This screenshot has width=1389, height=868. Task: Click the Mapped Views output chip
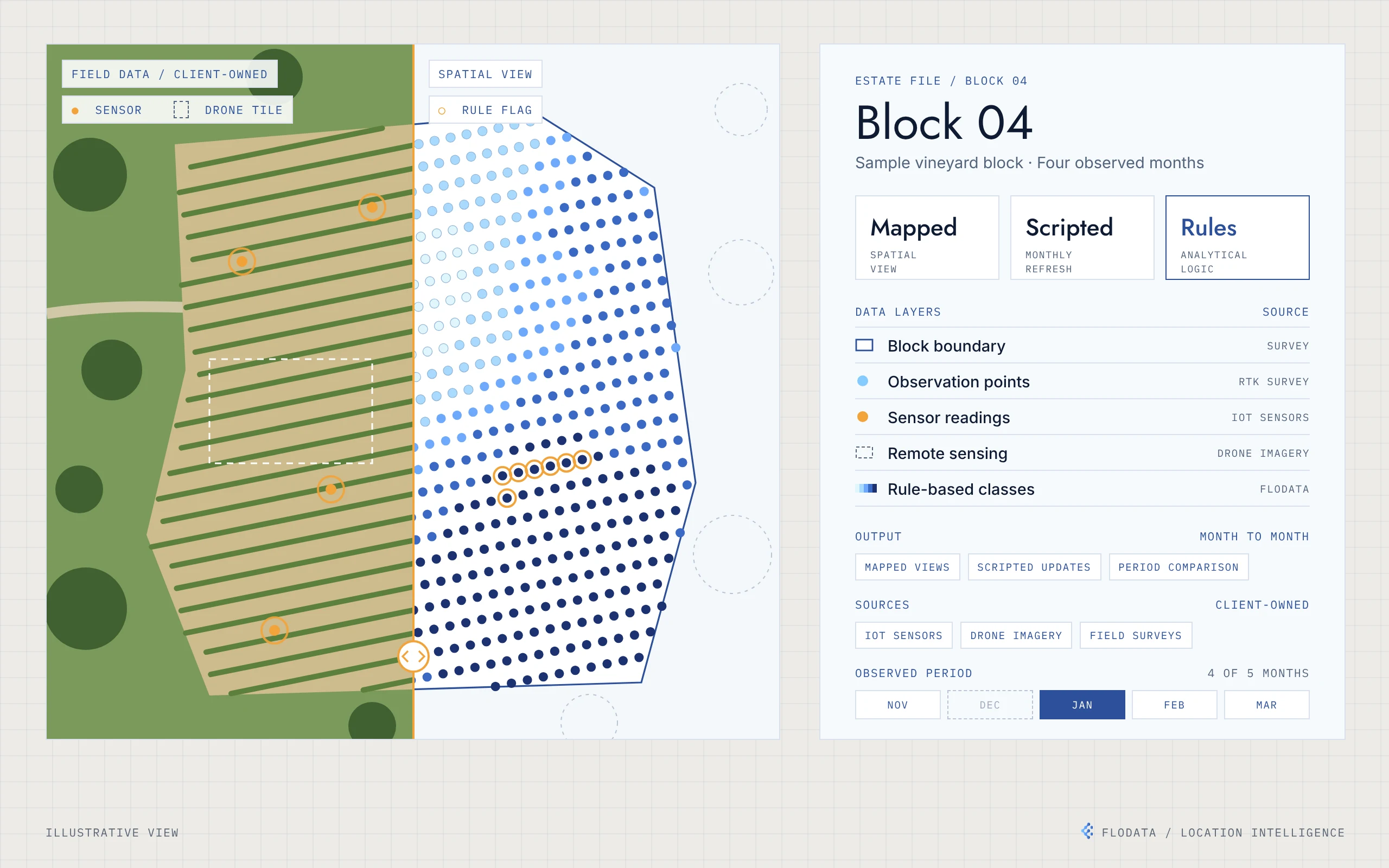pos(907,567)
